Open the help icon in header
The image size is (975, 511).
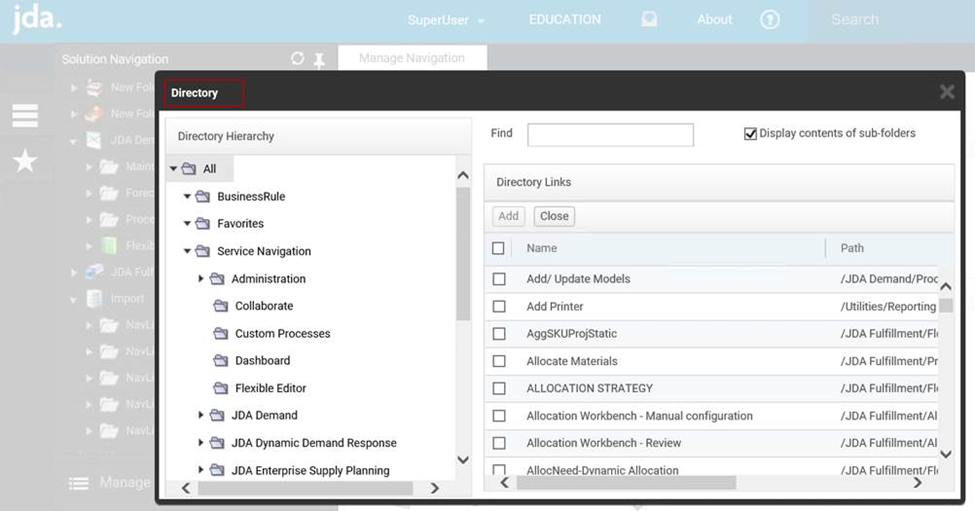770,20
